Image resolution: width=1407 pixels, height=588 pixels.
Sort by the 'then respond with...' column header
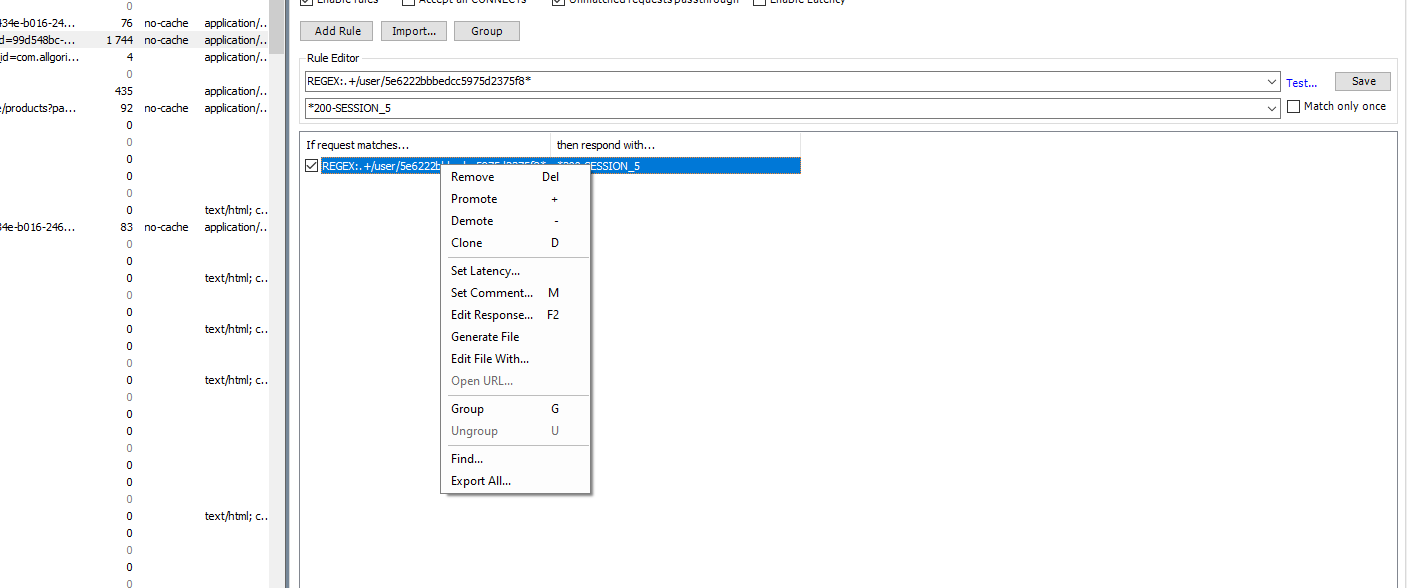(676, 145)
